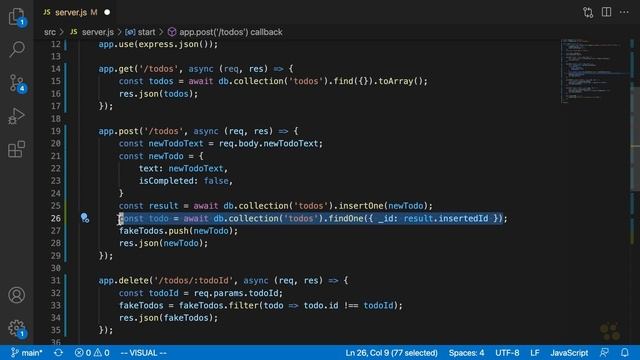Change end of line sequence LF

tap(535, 353)
